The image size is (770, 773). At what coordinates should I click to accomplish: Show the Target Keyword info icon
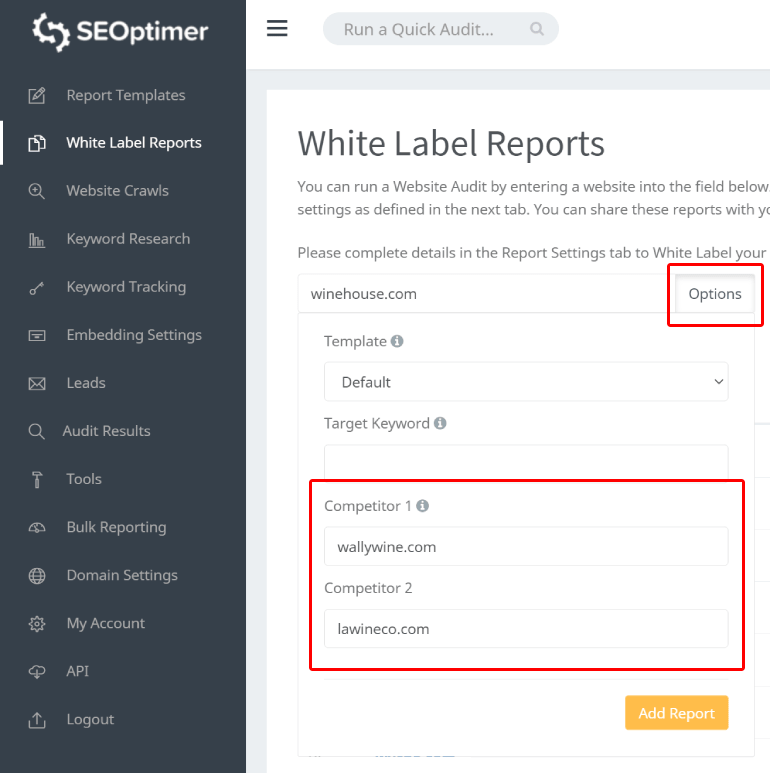(x=440, y=423)
